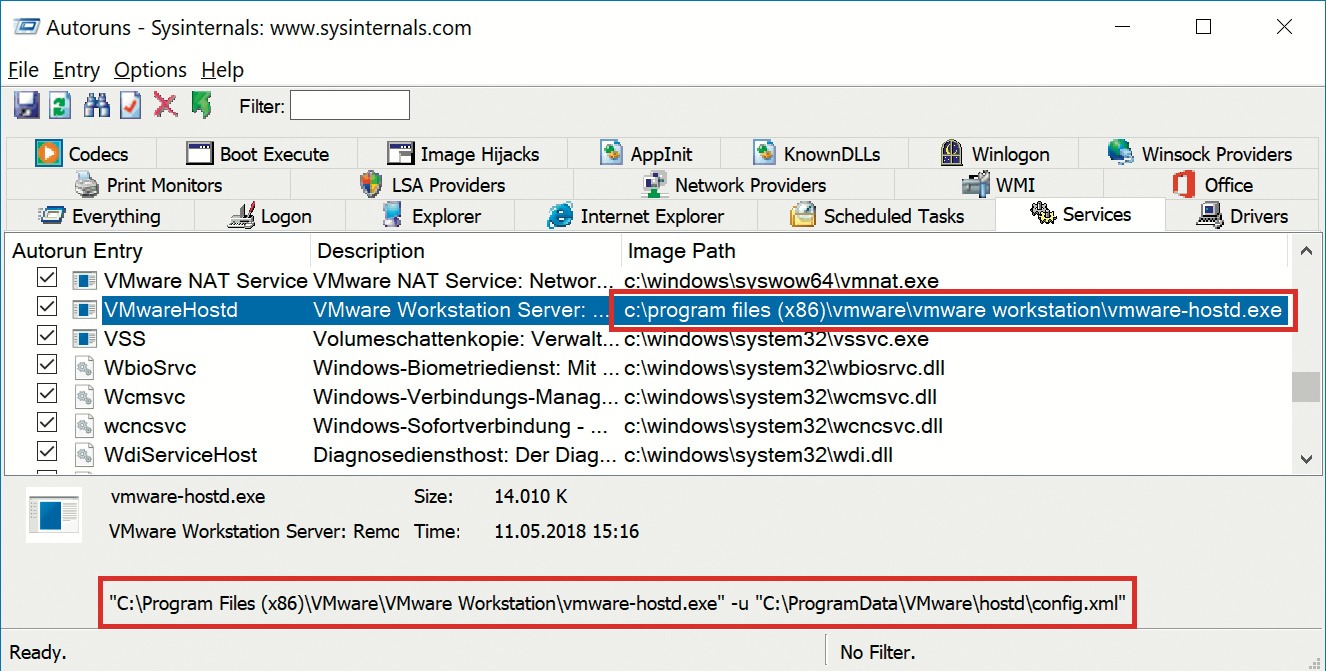Click the Find binoculars icon

(96, 105)
